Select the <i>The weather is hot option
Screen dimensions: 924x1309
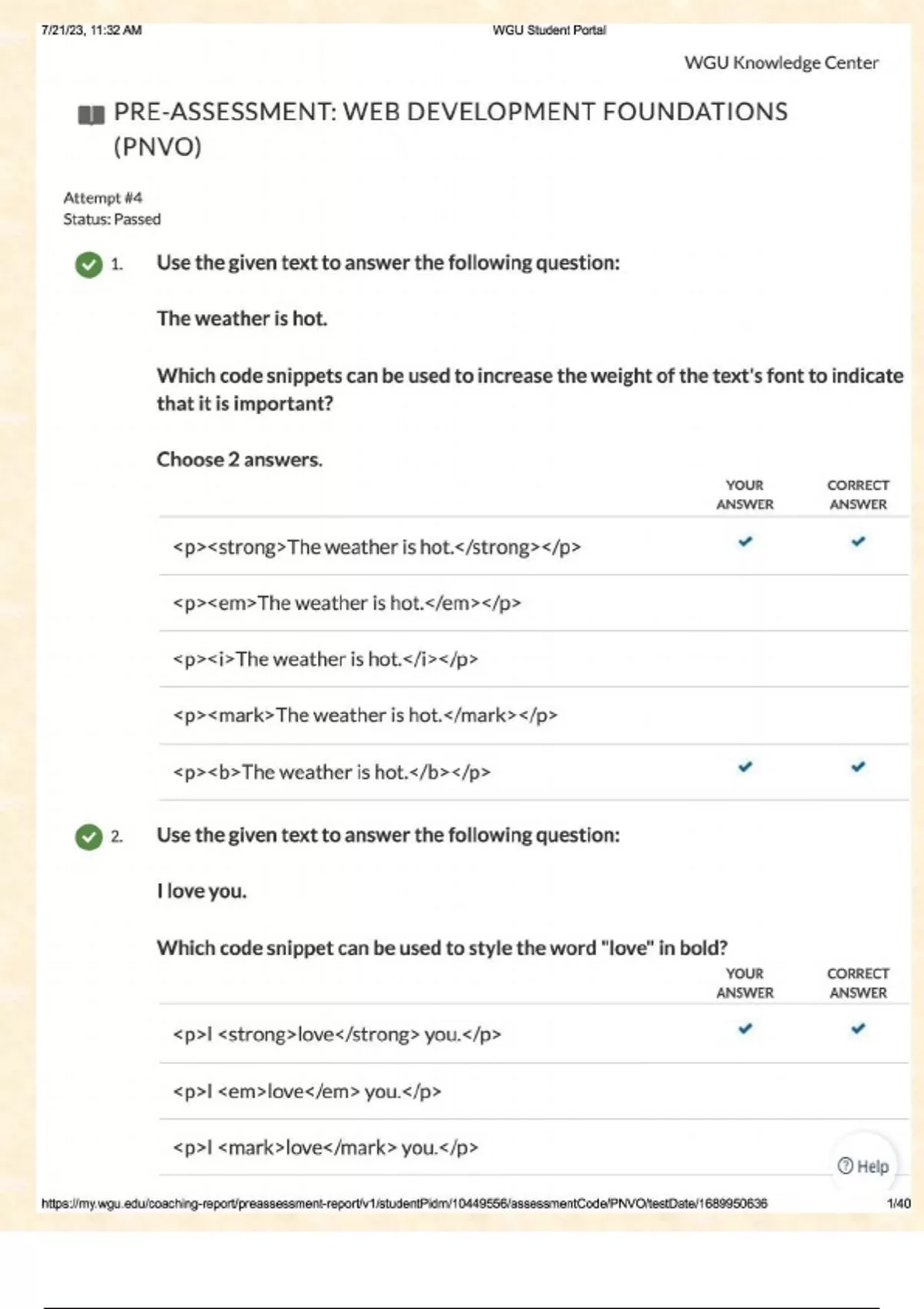click(x=325, y=659)
